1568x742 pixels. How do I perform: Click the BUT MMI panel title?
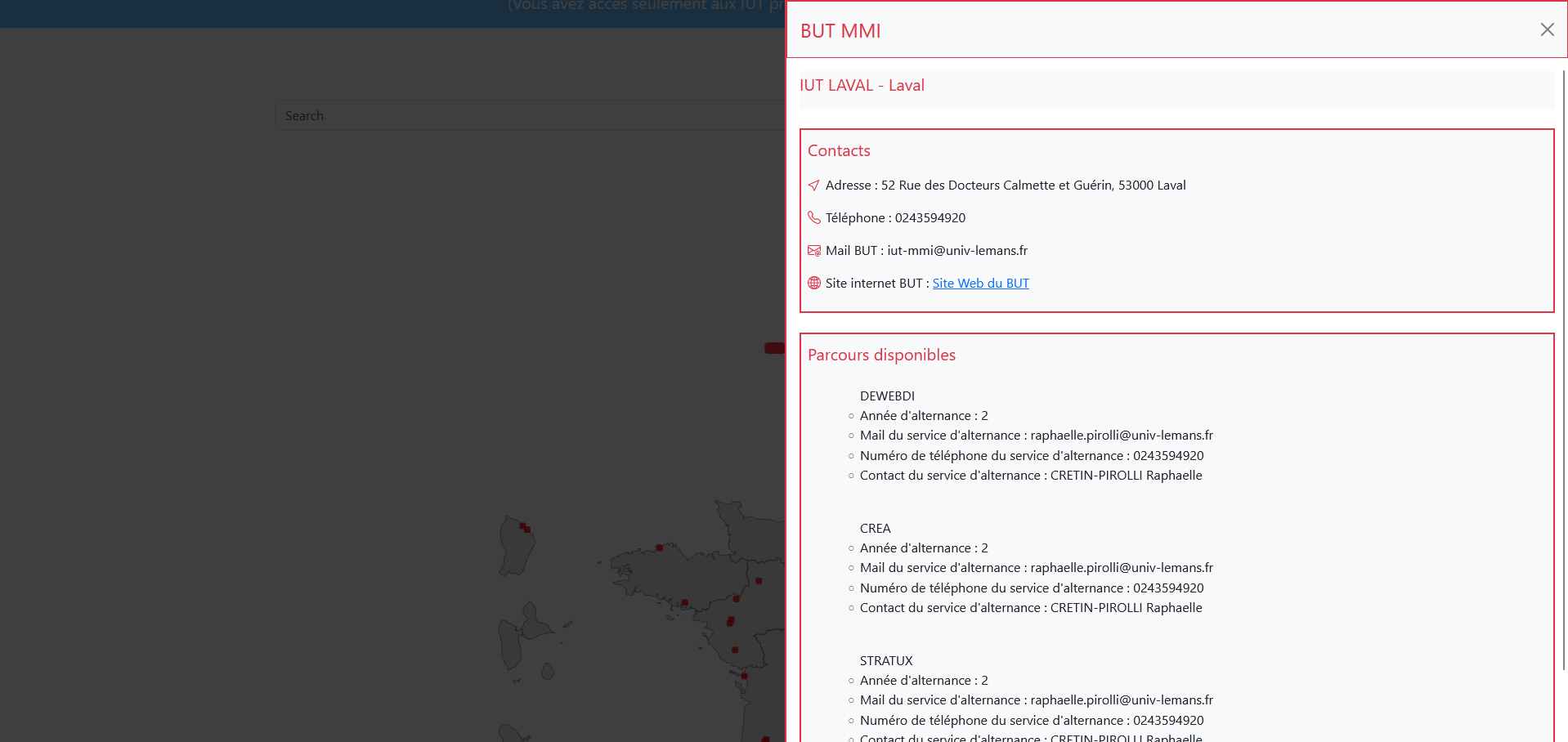pos(840,31)
